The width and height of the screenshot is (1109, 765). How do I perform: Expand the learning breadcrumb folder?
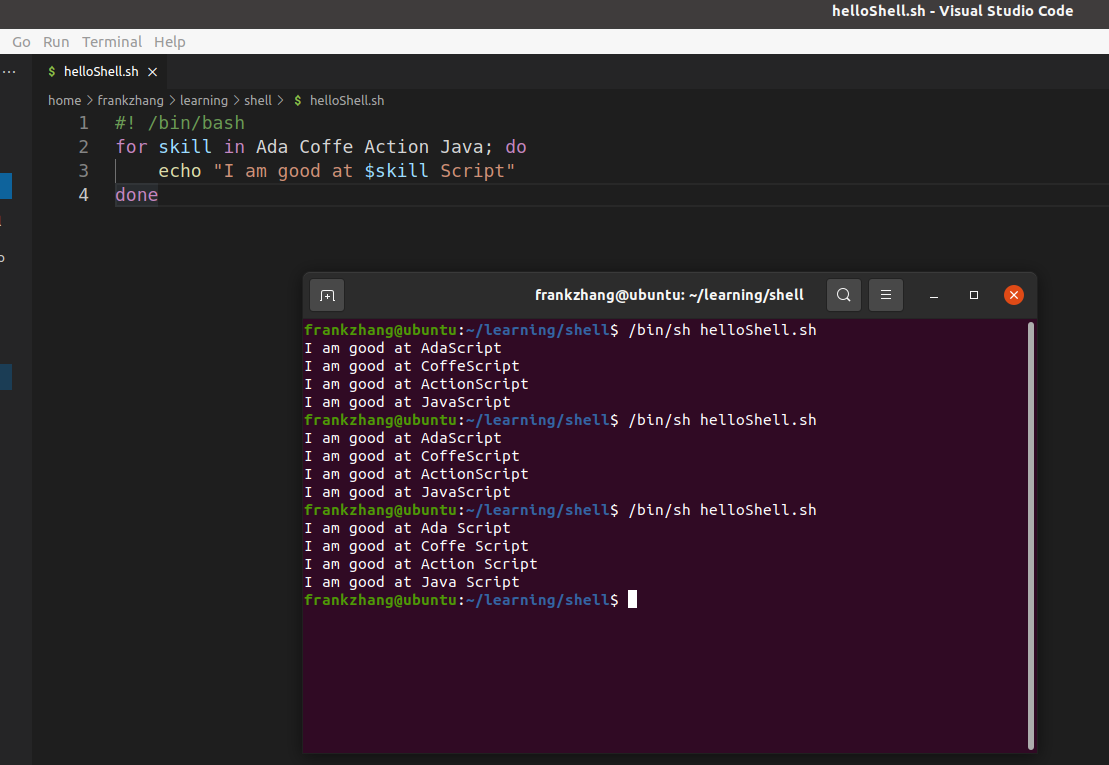[x=204, y=101]
